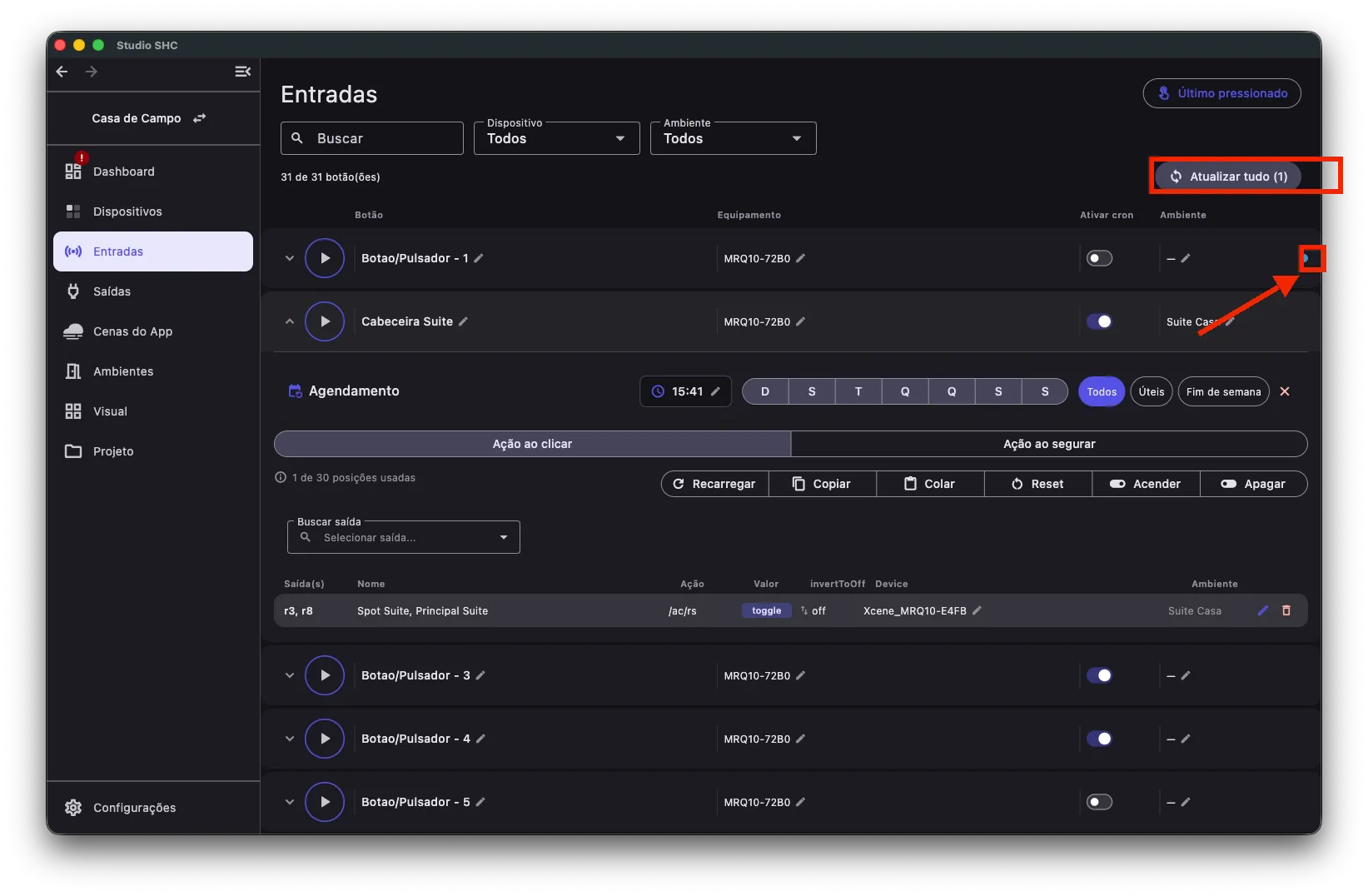This screenshot has height=896, width=1368.
Task: Click Atualizar tudo (1) button
Action: pyautogui.click(x=1228, y=177)
